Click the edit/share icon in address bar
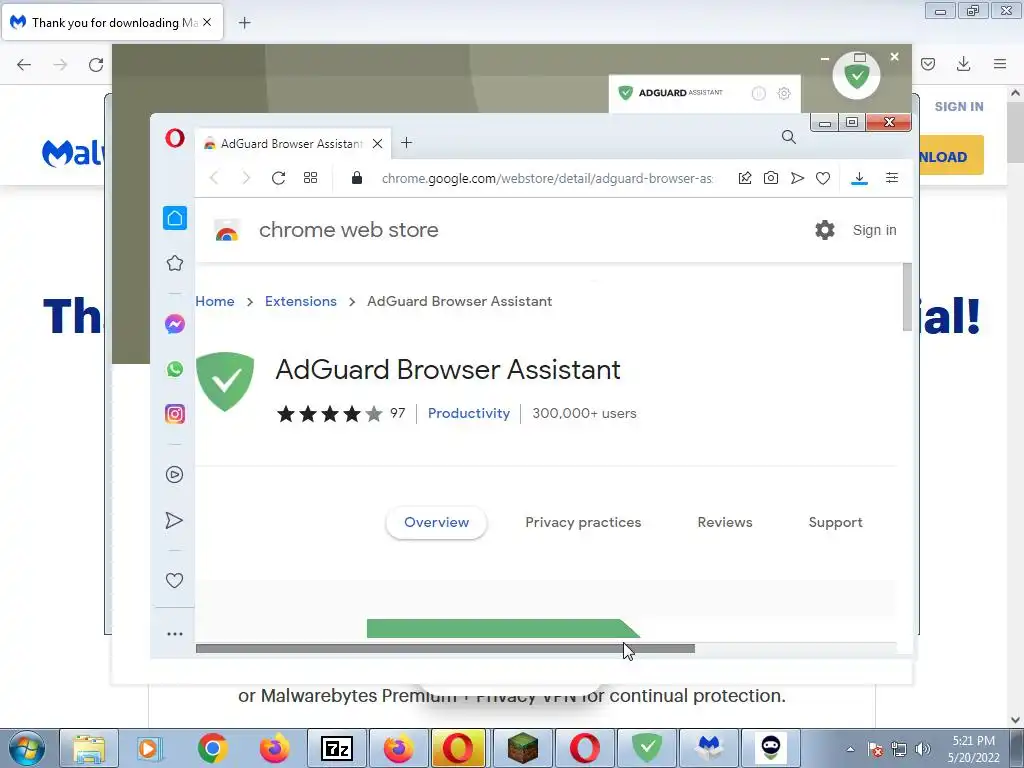Screen dimensions: 1024x768 744,178
